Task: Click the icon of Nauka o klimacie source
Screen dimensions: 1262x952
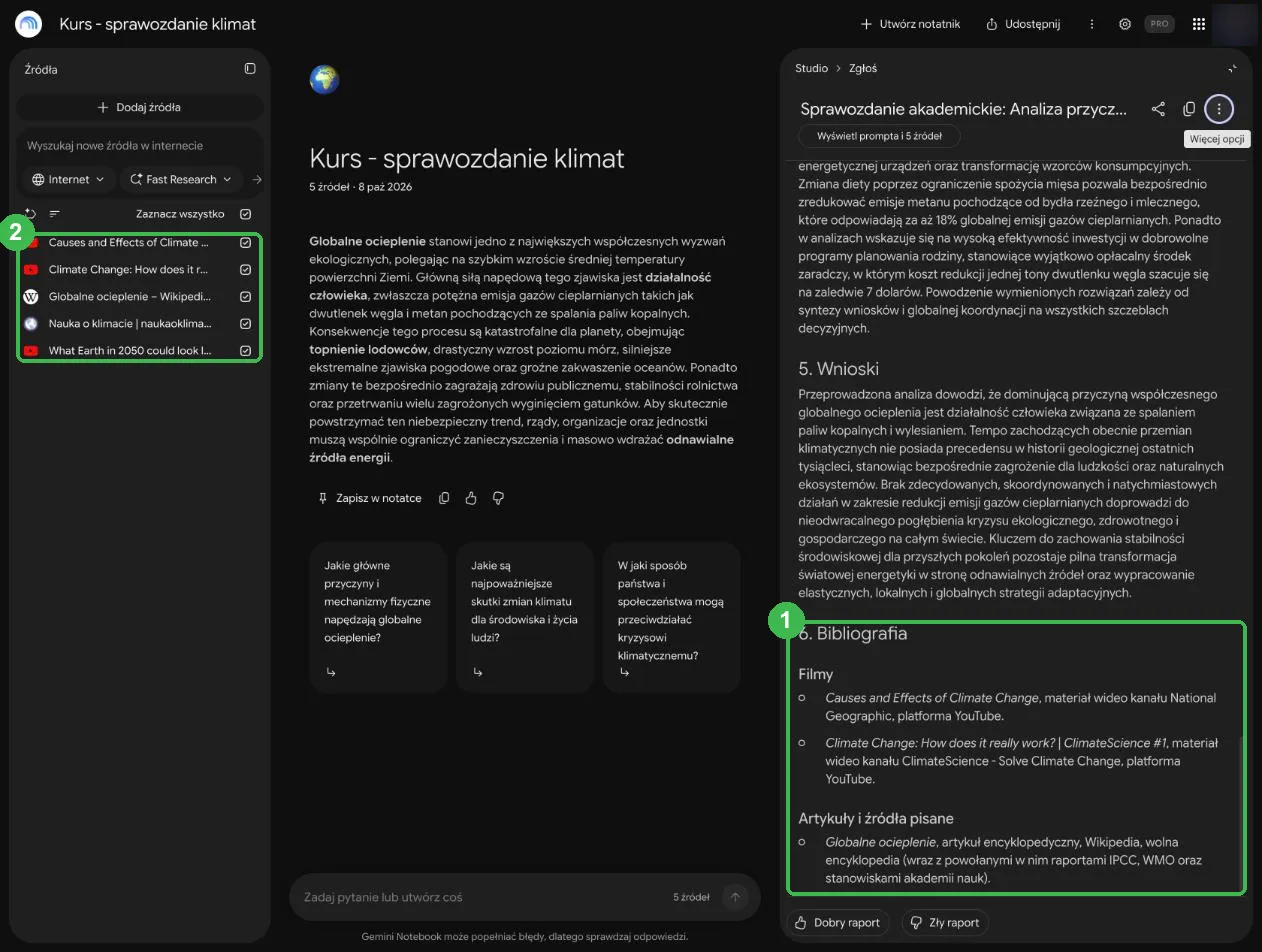Action: pos(31,324)
